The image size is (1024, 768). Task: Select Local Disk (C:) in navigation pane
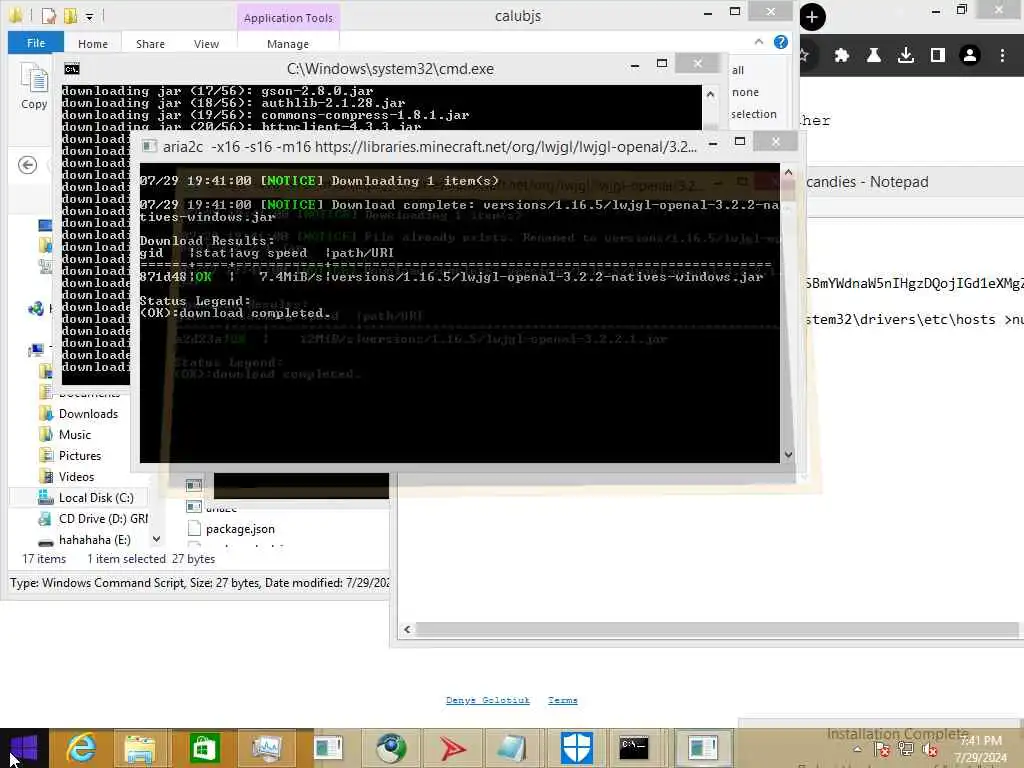click(96, 497)
